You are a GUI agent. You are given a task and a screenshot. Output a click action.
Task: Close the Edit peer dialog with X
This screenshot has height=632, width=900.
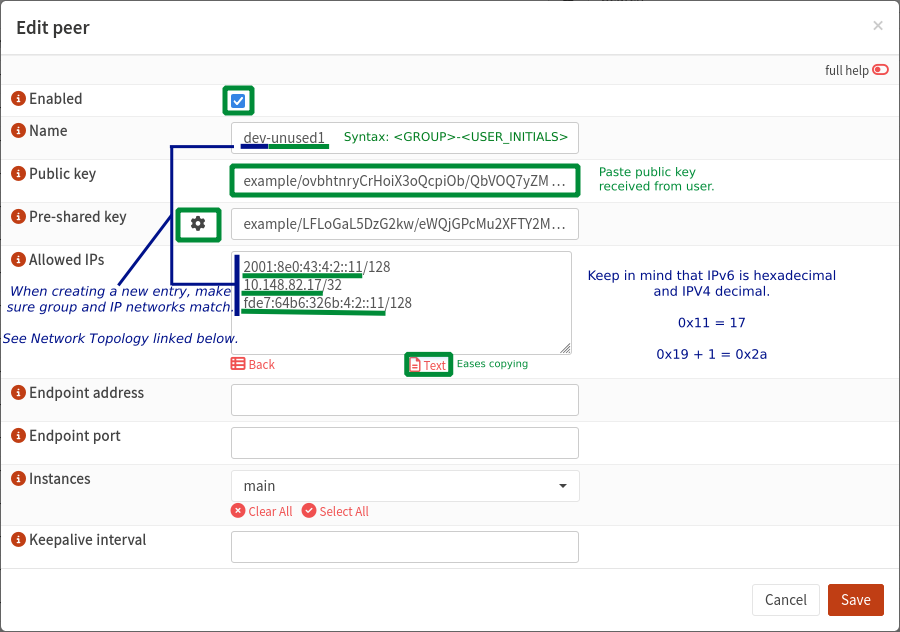pos(877,26)
